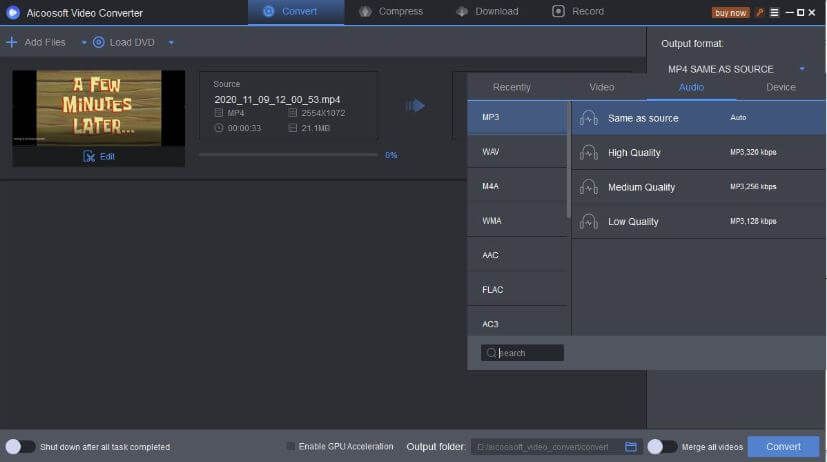Switch to the Recently tab
This screenshot has height=462, width=827.
tap(512, 87)
